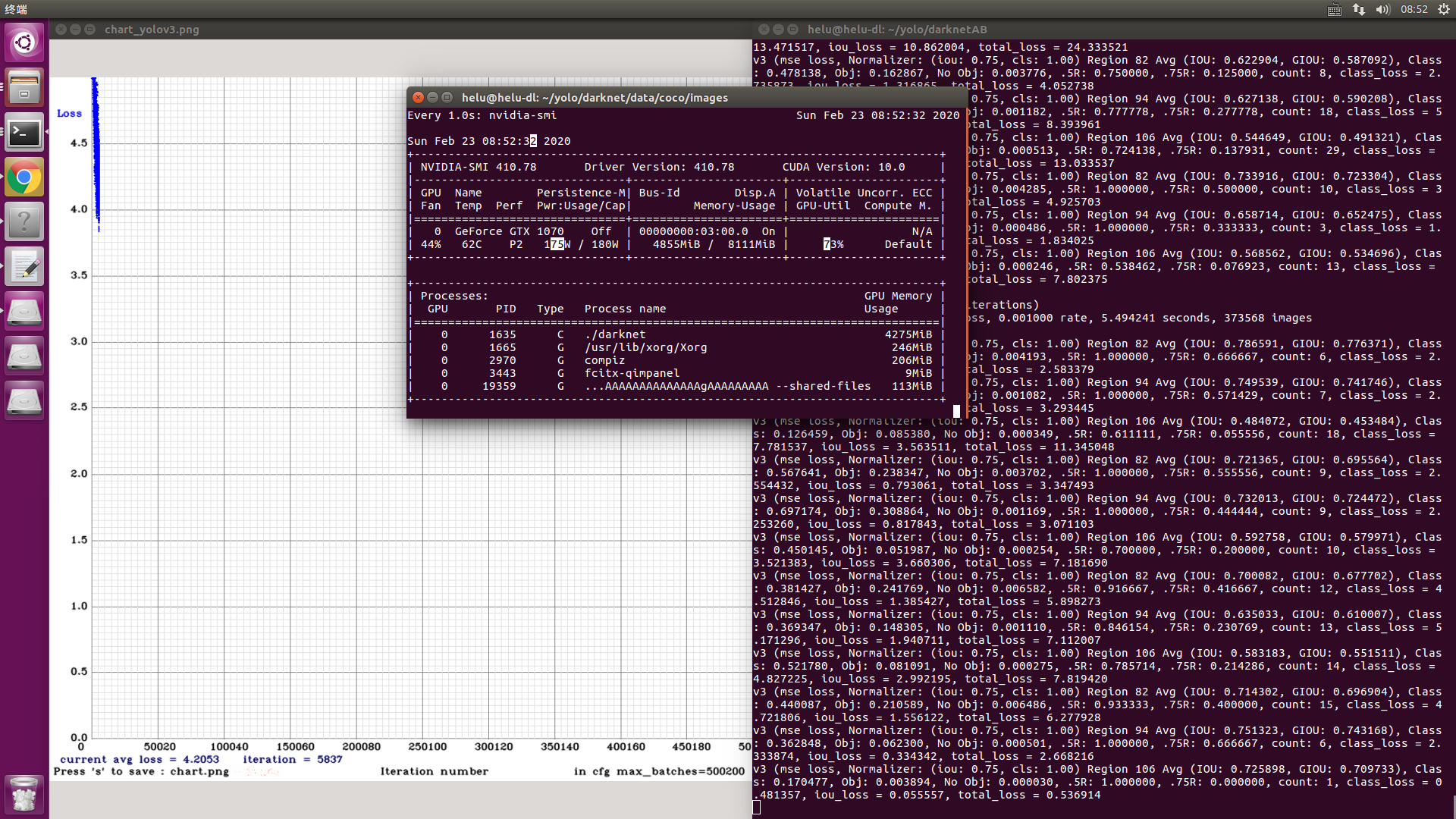This screenshot has height=819, width=1456.
Task: Open the Trash icon in dock
Action: pyautogui.click(x=24, y=794)
